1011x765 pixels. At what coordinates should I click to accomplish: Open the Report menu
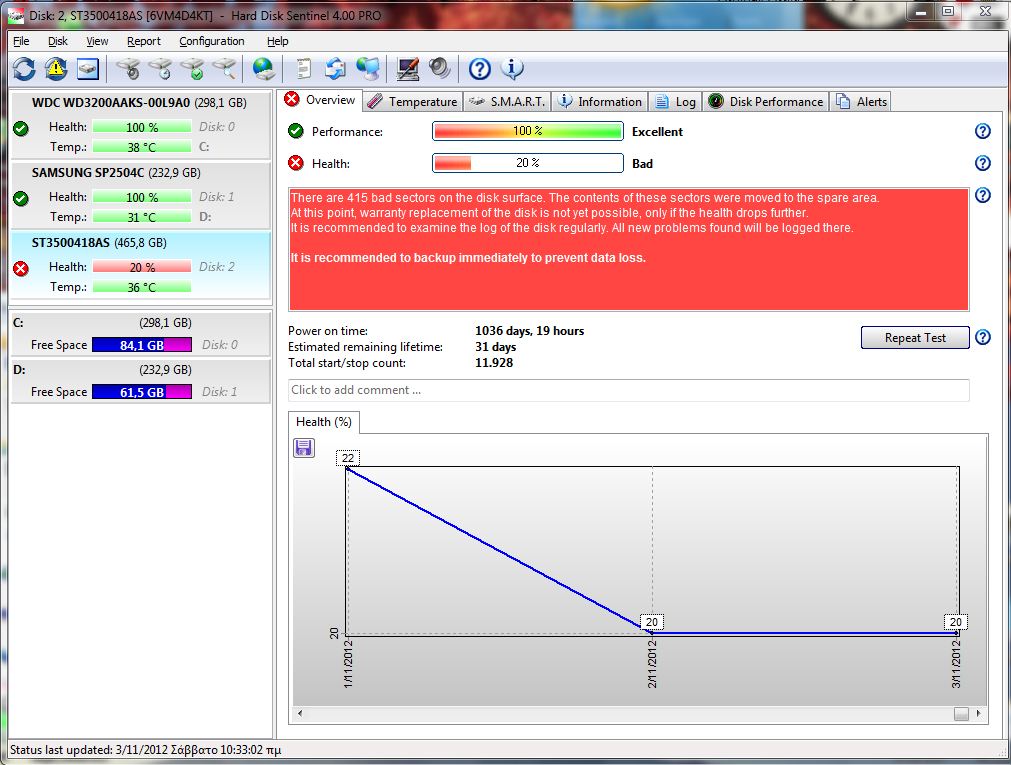tap(143, 41)
